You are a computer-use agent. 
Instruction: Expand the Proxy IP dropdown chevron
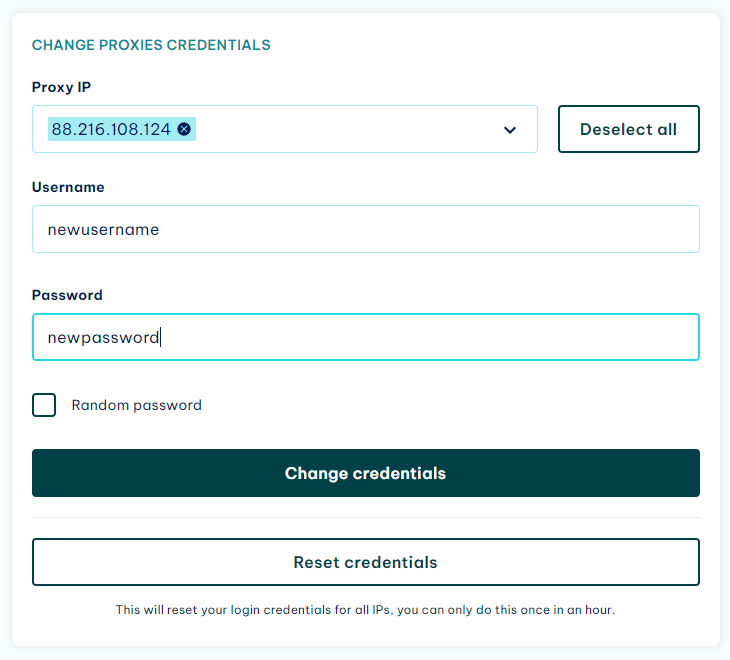pyautogui.click(x=510, y=130)
